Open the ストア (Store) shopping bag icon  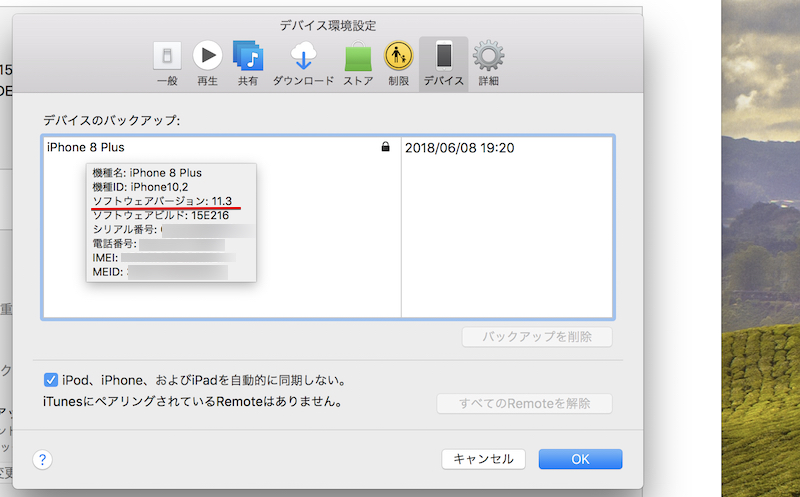[358, 62]
